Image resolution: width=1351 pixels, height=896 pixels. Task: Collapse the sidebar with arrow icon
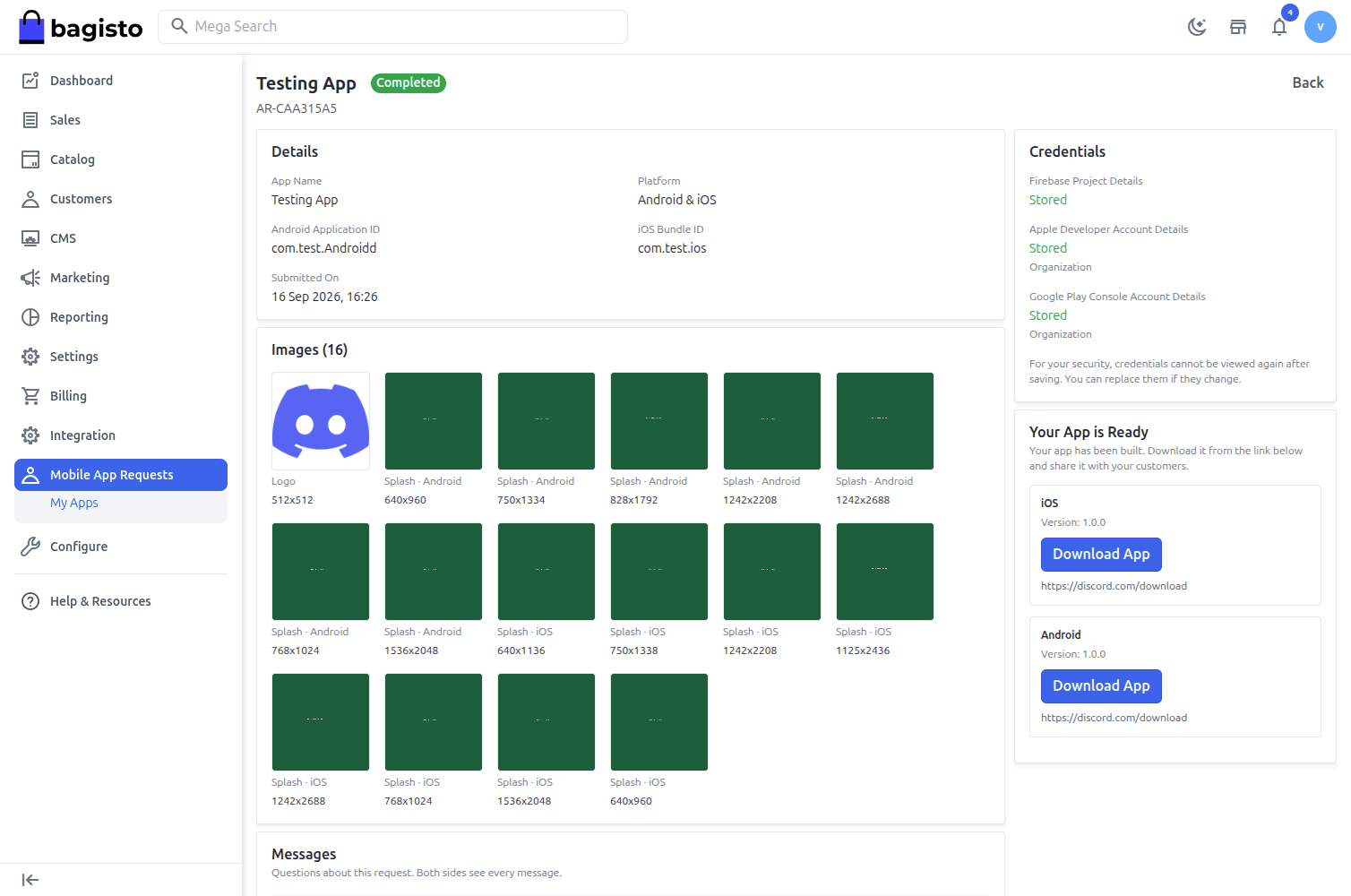tap(30, 880)
